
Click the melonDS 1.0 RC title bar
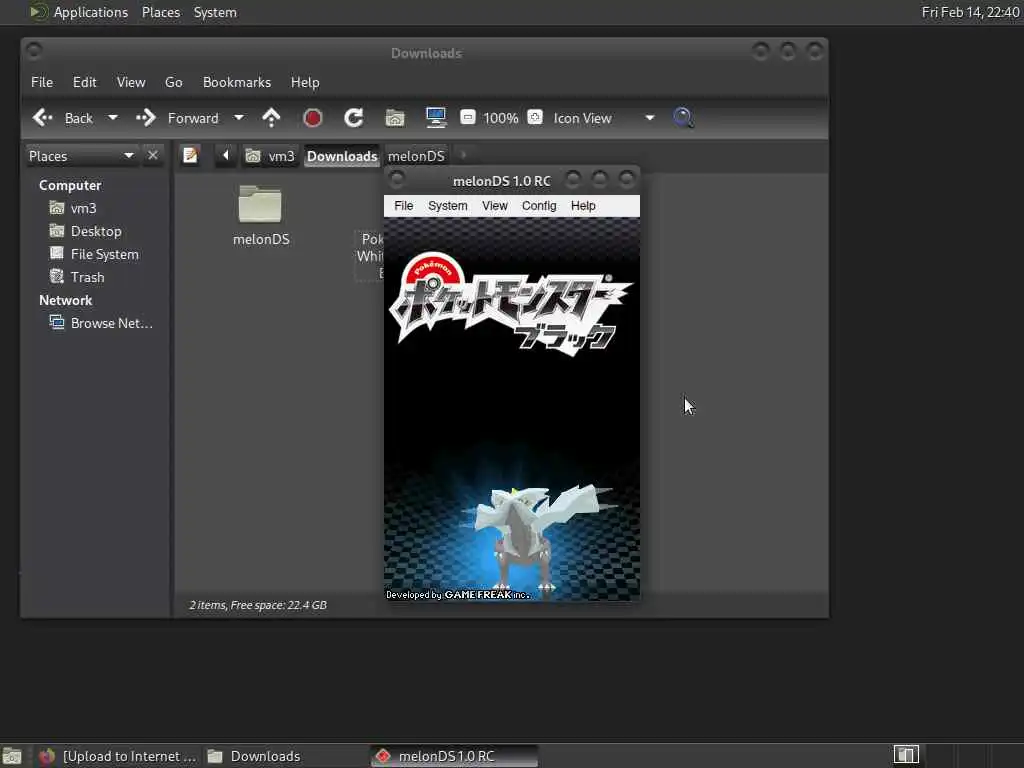click(x=502, y=181)
